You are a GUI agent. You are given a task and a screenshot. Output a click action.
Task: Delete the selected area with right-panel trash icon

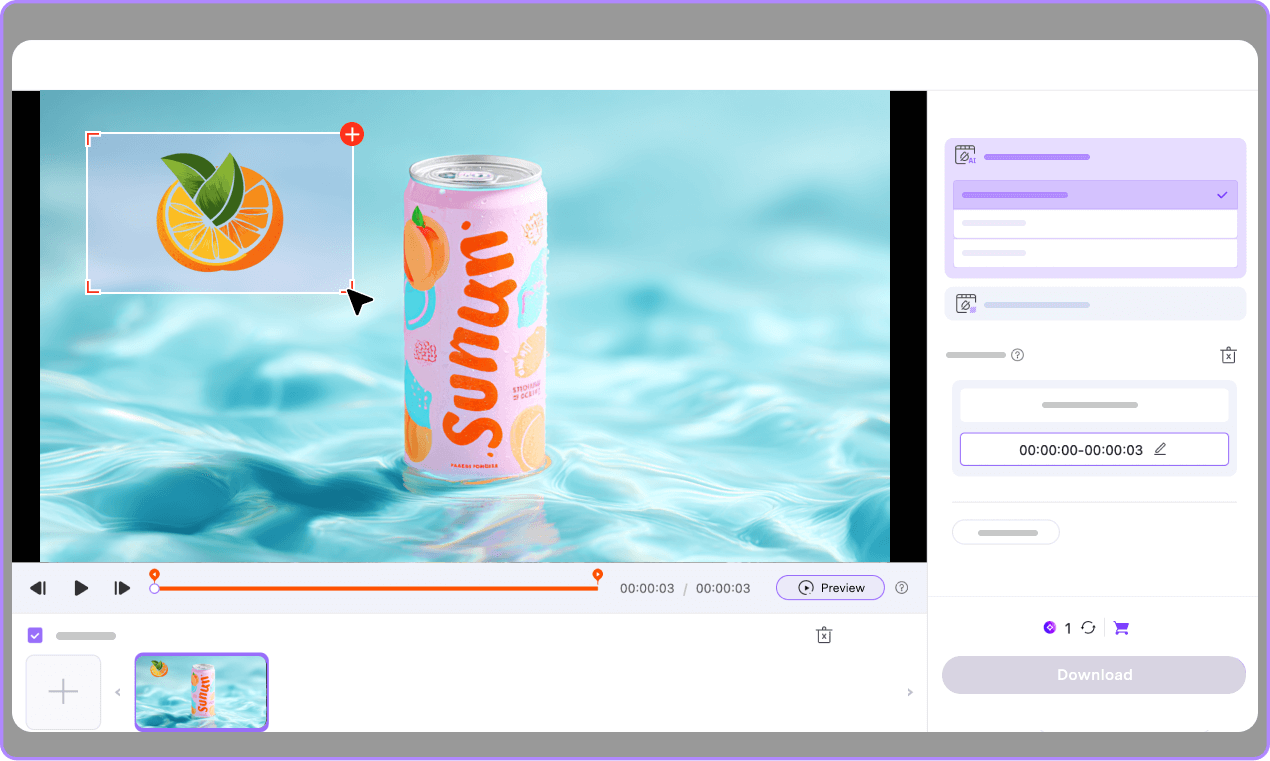click(x=1229, y=355)
